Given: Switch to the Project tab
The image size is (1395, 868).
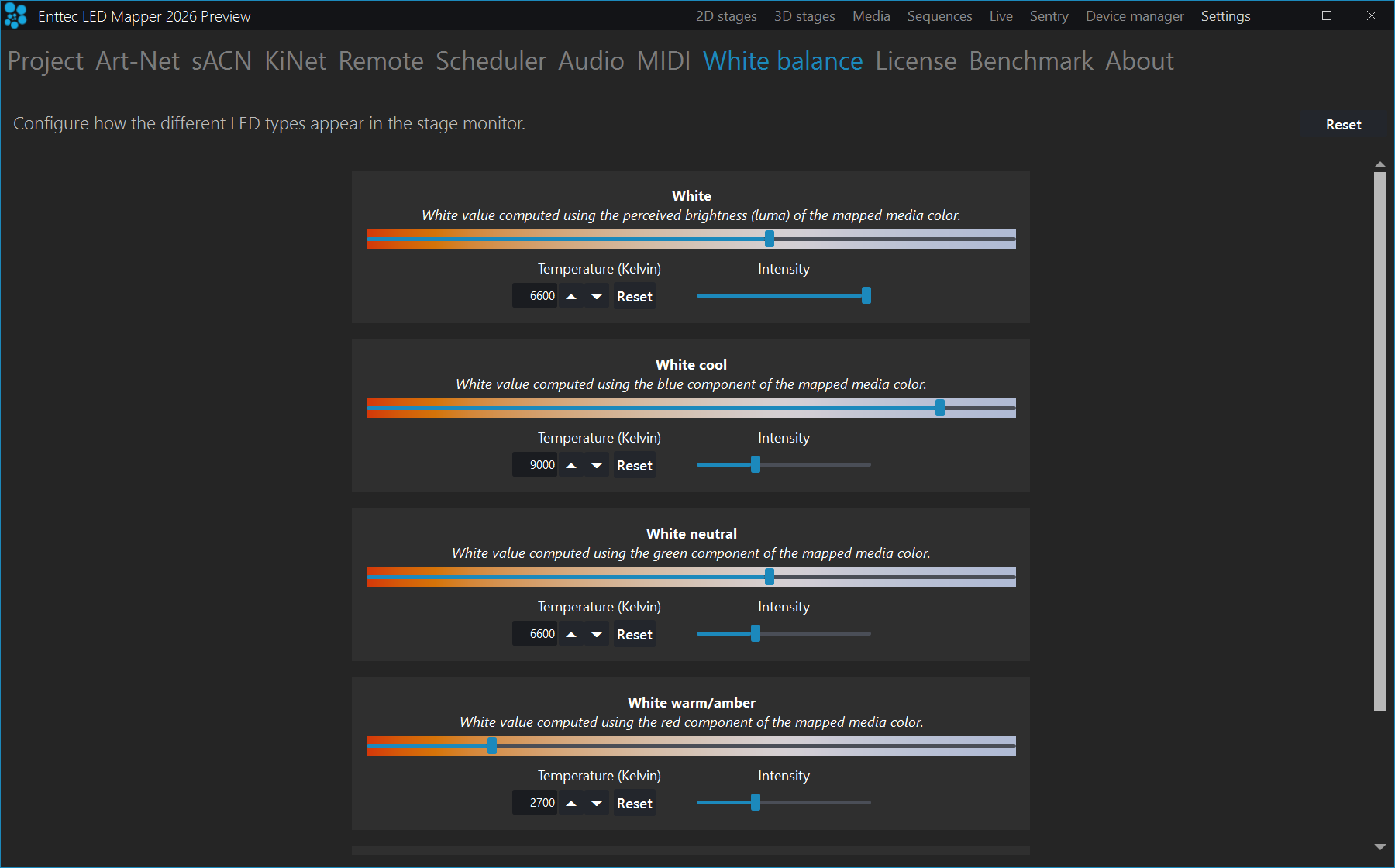Looking at the screenshot, I should (x=46, y=61).
